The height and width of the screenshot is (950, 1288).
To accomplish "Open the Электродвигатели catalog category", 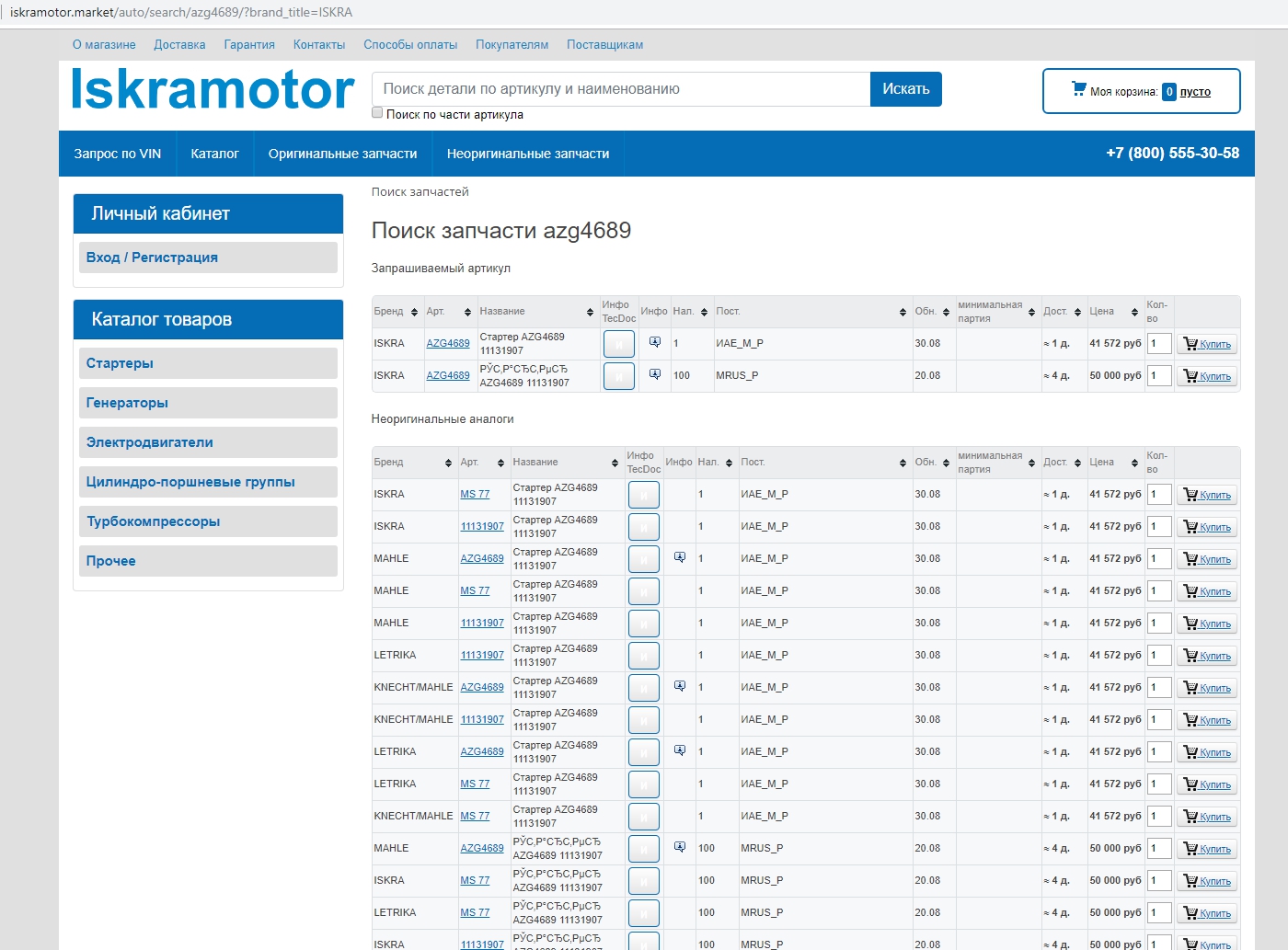I will tap(208, 442).
